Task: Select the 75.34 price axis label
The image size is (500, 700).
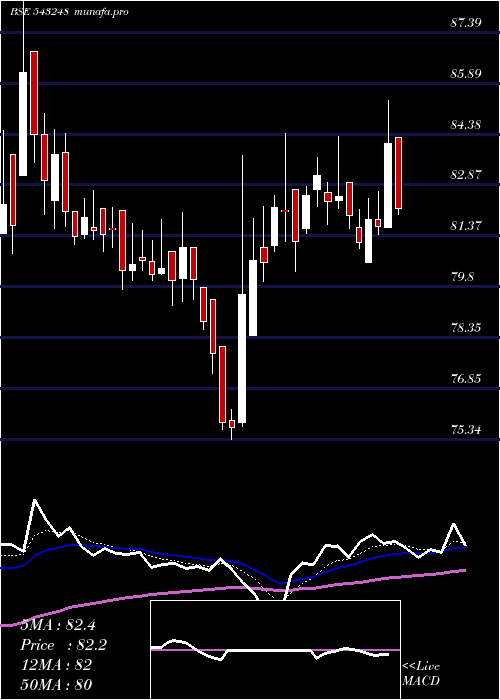Action: 466,429
